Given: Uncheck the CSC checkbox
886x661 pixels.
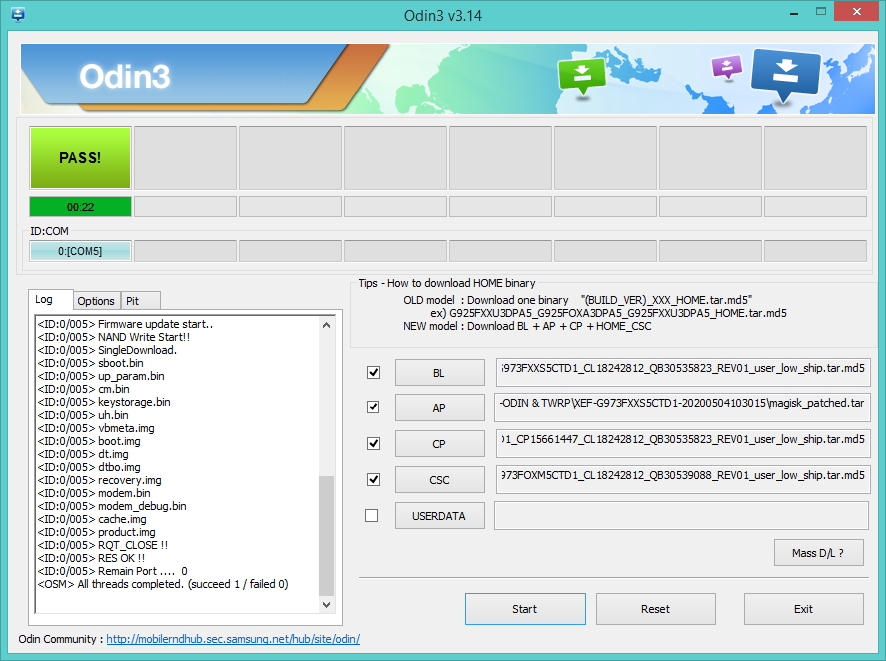Looking at the screenshot, I should point(373,480).
